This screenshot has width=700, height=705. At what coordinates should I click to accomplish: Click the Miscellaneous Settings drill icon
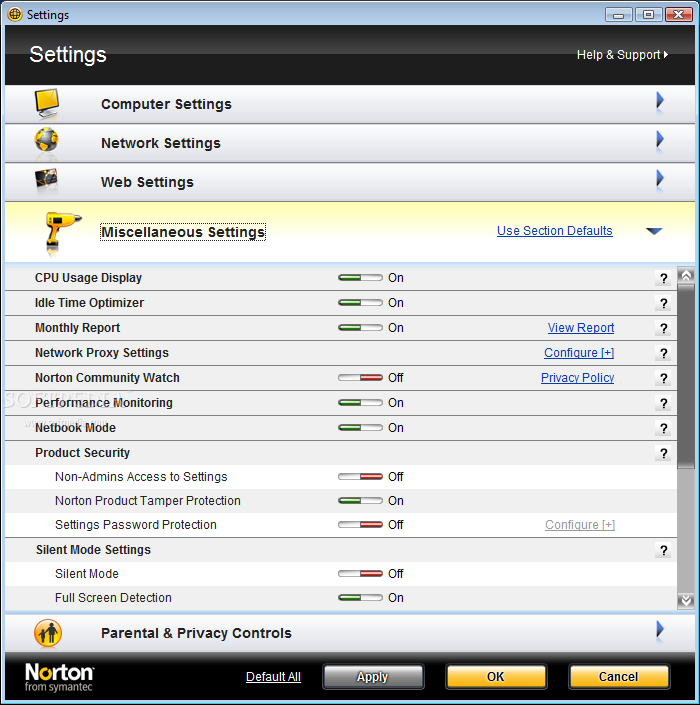click(x=62, y=232)
